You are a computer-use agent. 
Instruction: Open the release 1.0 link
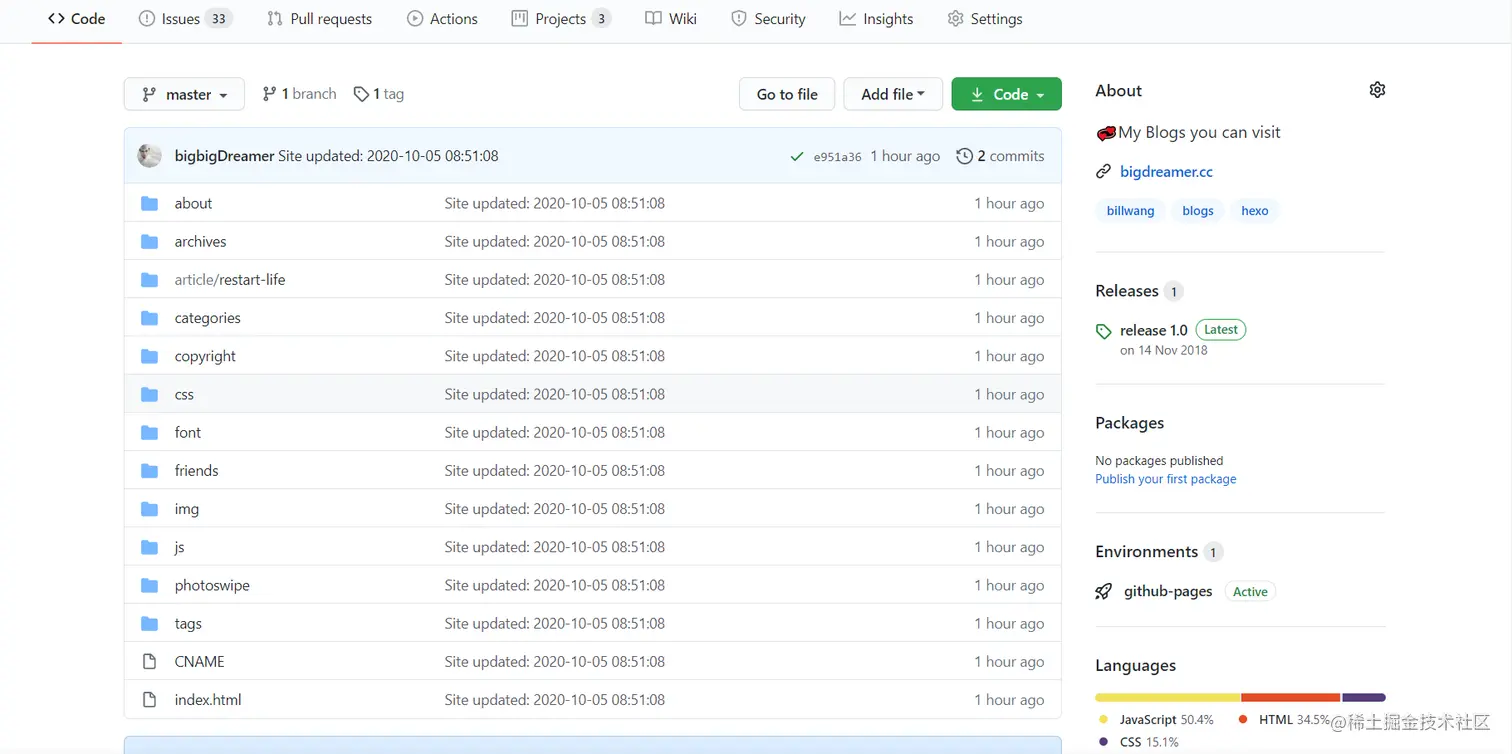(x=1154, y=330)
